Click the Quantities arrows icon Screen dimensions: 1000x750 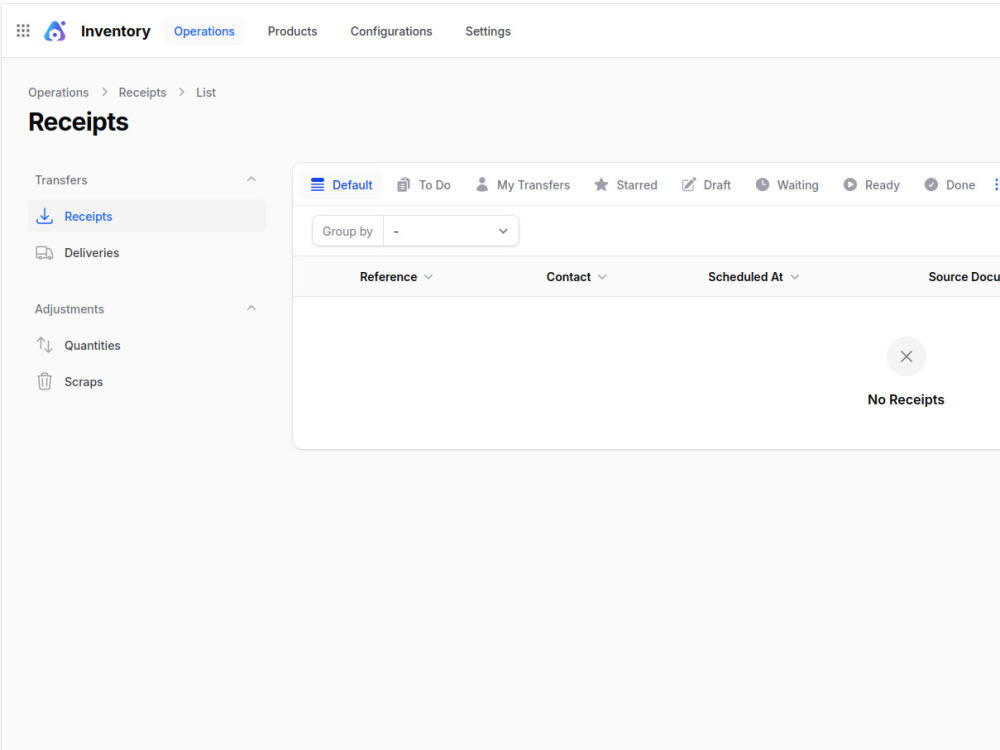click(44, 345)
